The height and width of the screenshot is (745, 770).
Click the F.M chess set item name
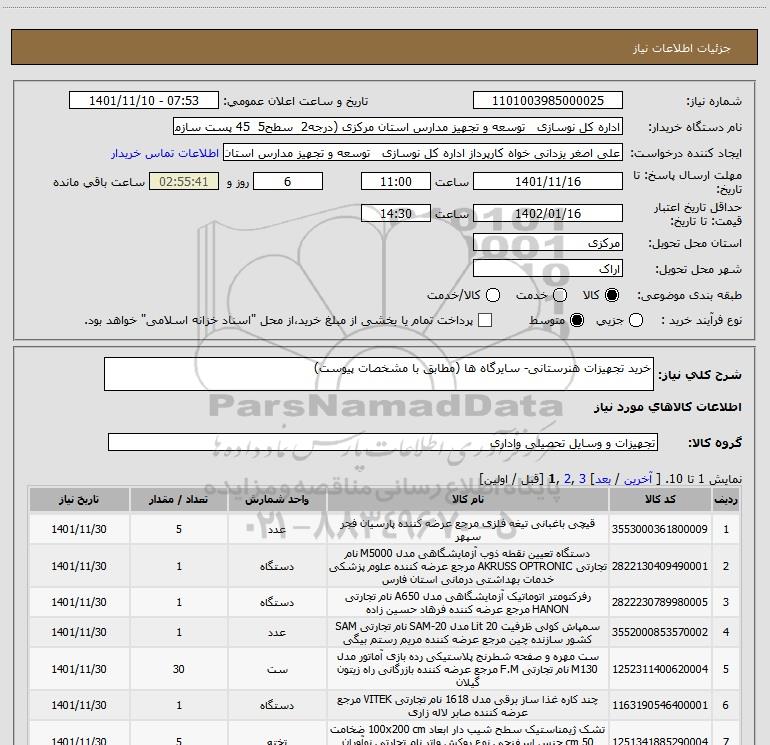click(468, 669)
